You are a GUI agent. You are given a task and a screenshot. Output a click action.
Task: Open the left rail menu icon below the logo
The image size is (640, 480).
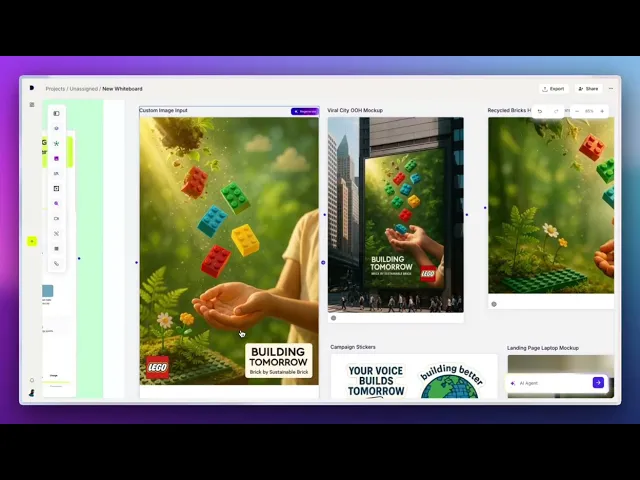coord(32,104)
